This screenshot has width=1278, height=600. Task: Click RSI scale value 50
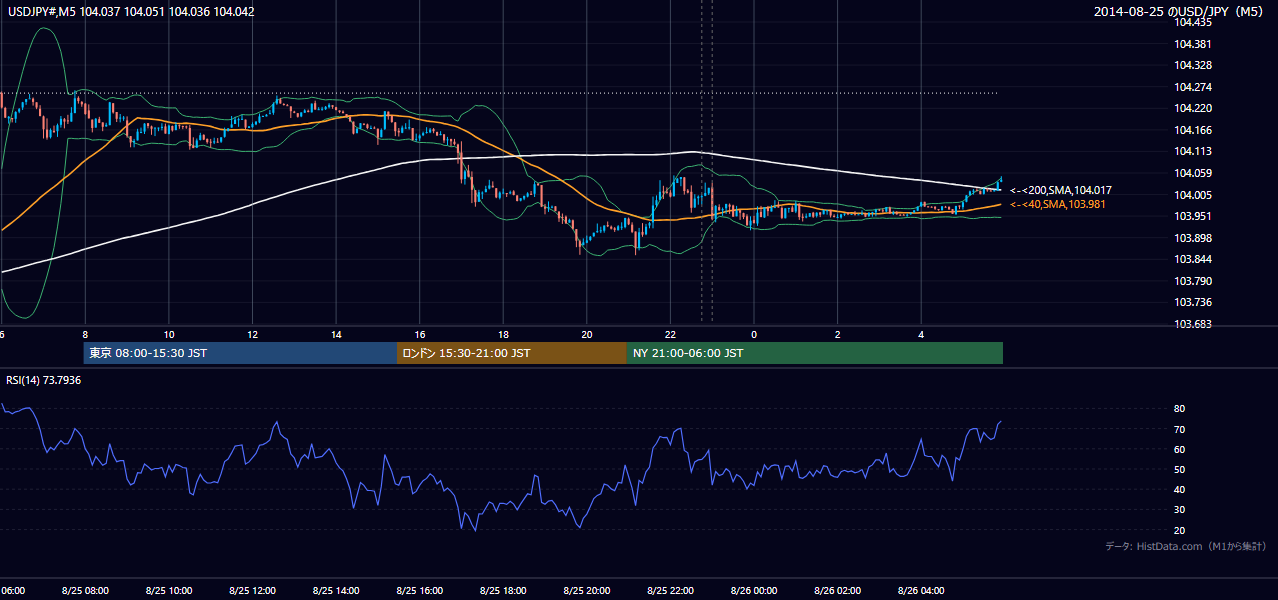pyautogui.click(x=1180, y=470)
